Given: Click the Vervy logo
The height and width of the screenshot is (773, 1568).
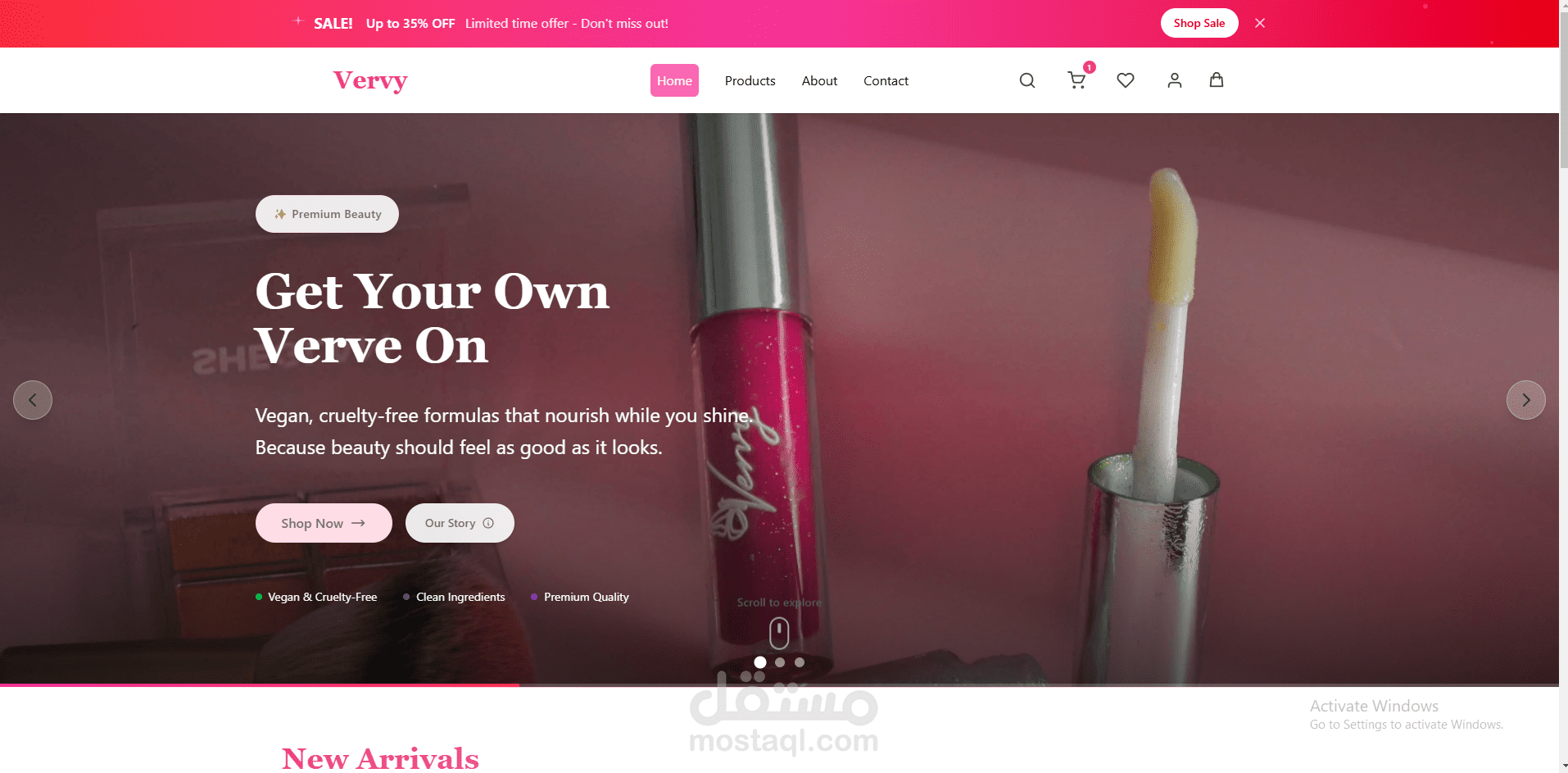Looking at the screenshot, I should [370, 80].
